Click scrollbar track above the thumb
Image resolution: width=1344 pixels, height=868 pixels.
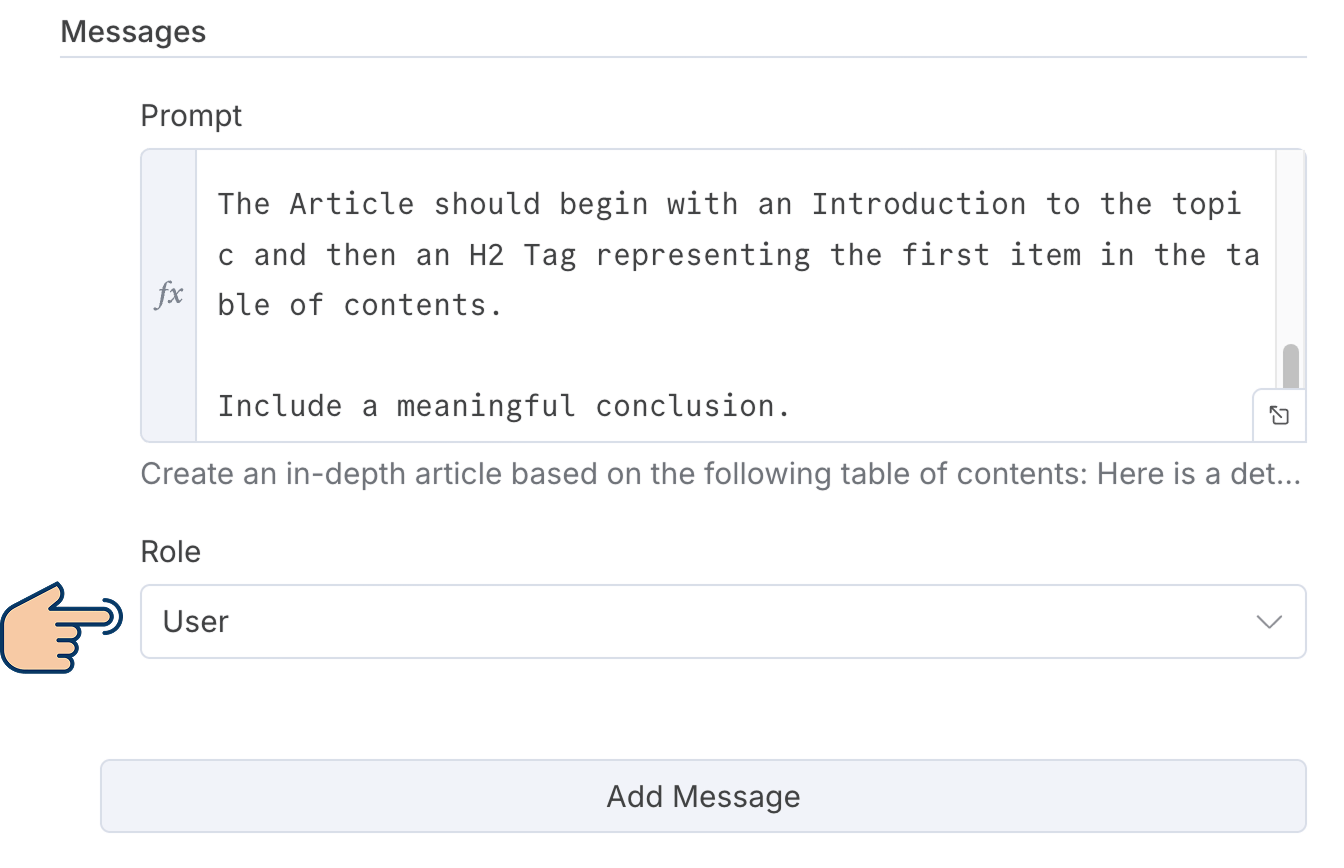pyautogui.click(x=1290, y=250)
